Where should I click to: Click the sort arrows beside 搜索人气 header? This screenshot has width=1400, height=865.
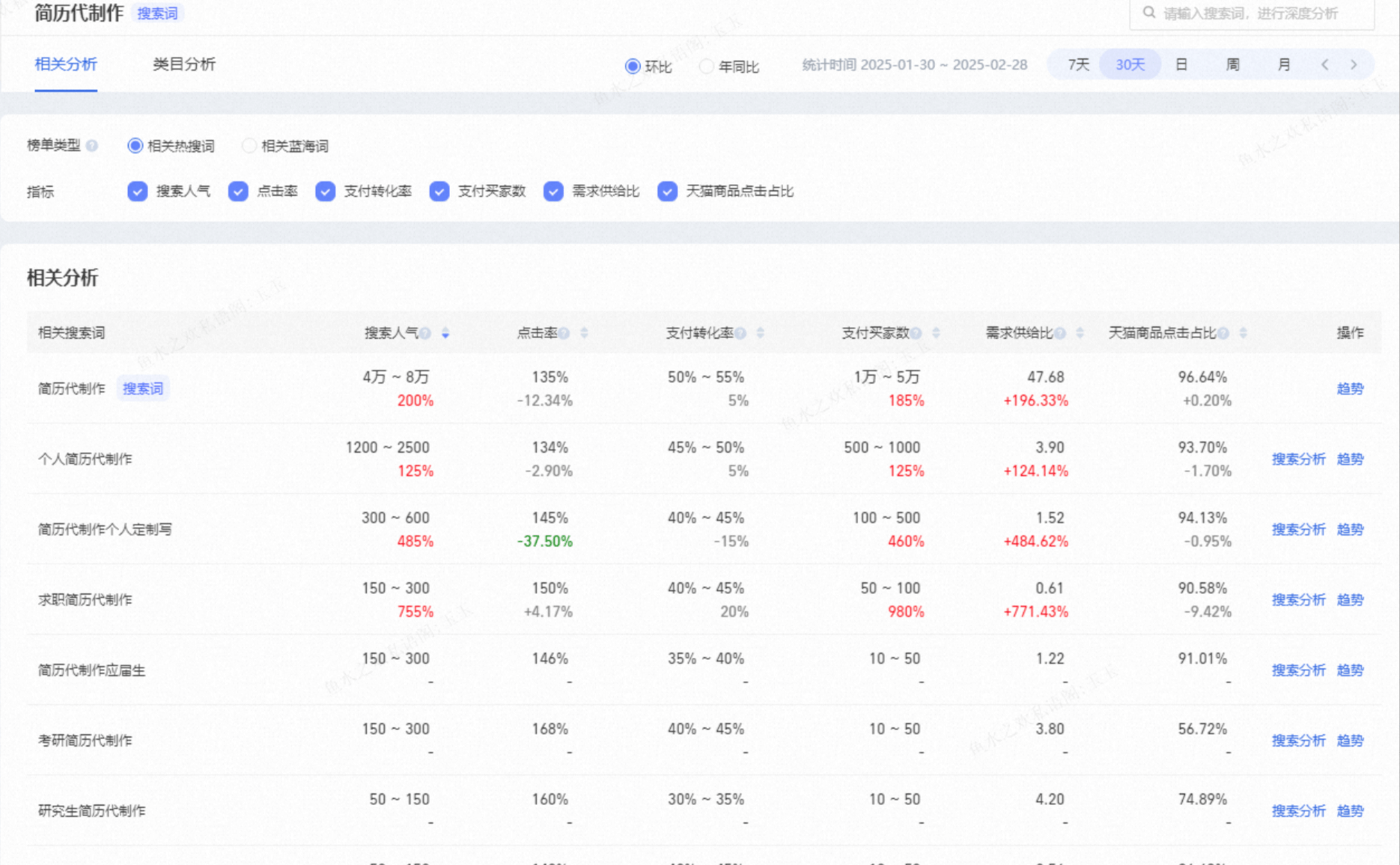[x=446, y=332]
